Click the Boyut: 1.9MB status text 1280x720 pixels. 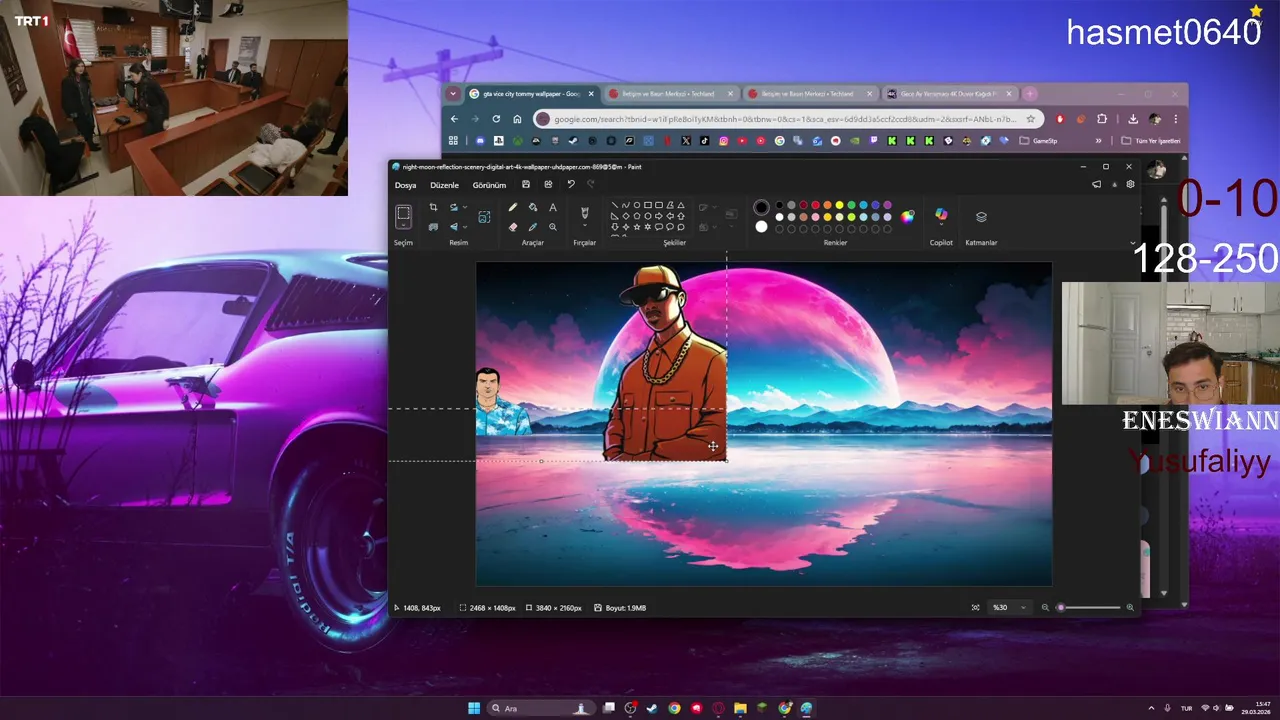tap(620, 608)
